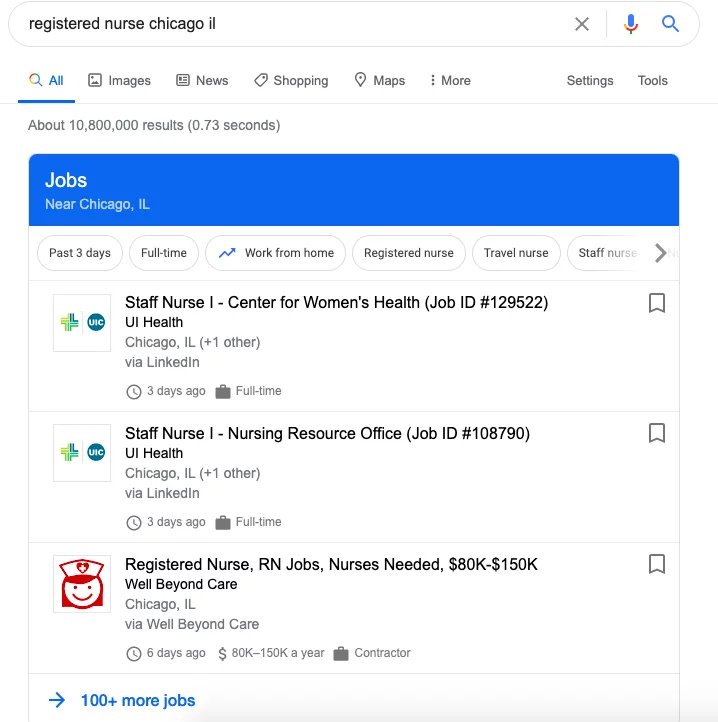Start voice search with the microphone icon
The image size is (718, 722).
coord(630,24)
